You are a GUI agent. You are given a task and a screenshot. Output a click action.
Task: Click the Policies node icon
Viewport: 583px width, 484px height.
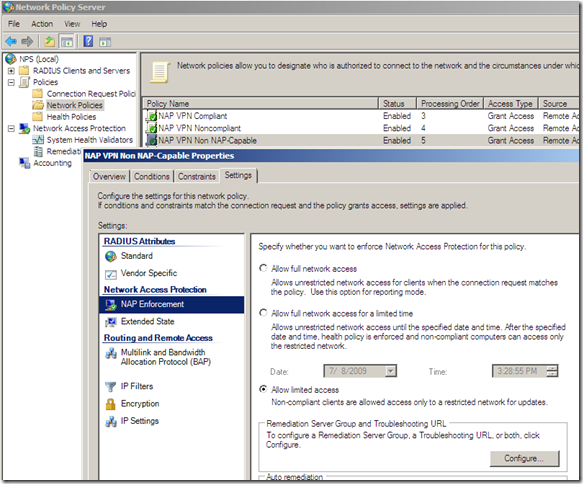tap(24, 82)
